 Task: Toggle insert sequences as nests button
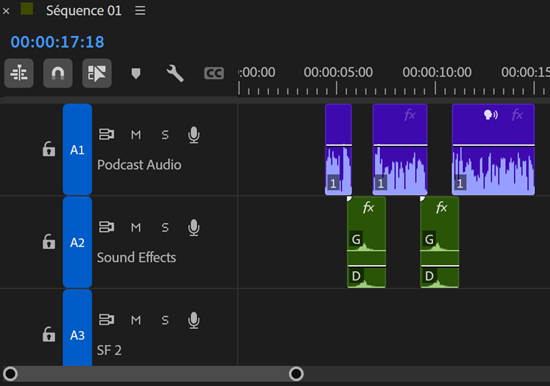19,73
